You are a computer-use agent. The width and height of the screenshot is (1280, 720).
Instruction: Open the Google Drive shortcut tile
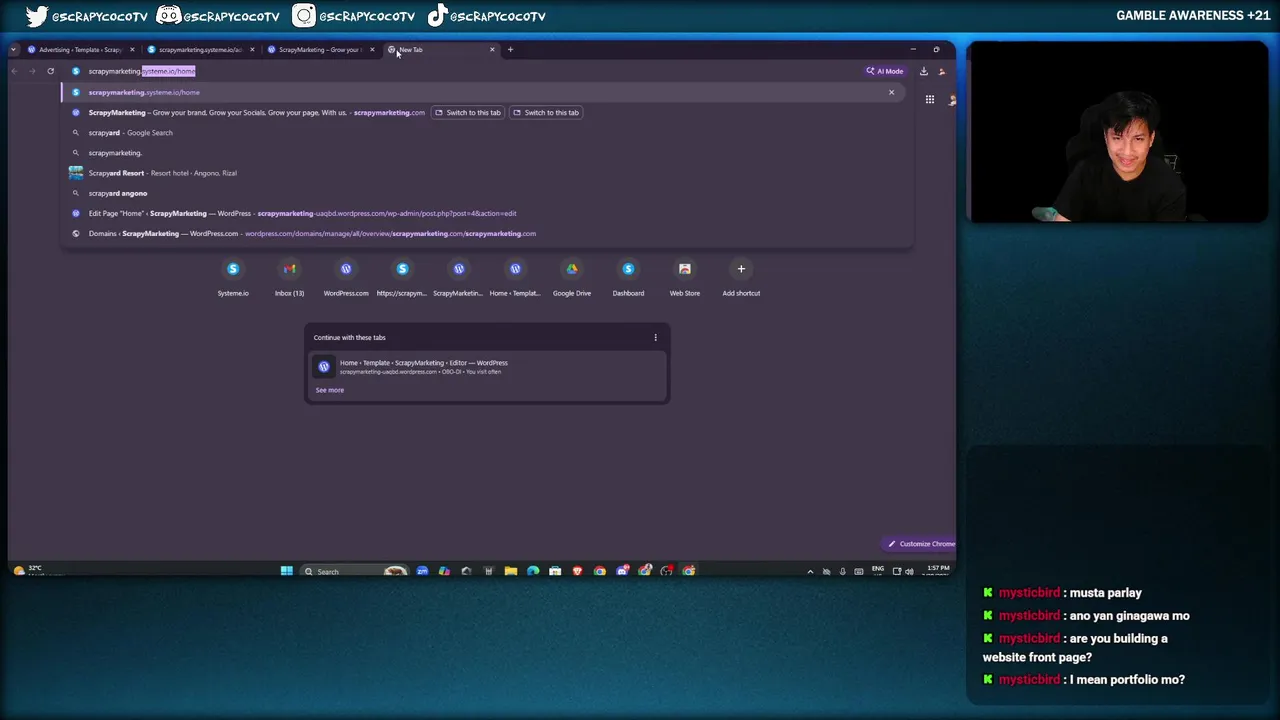tap(572, 277)
